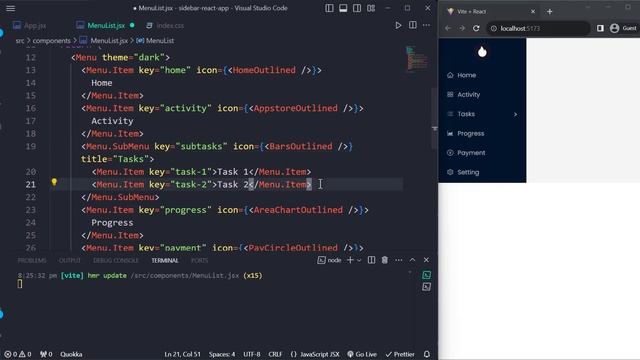The image size is (640, 360).
Task: Click the lightbulb code action on line 21
Action: (x=54, y=182)
